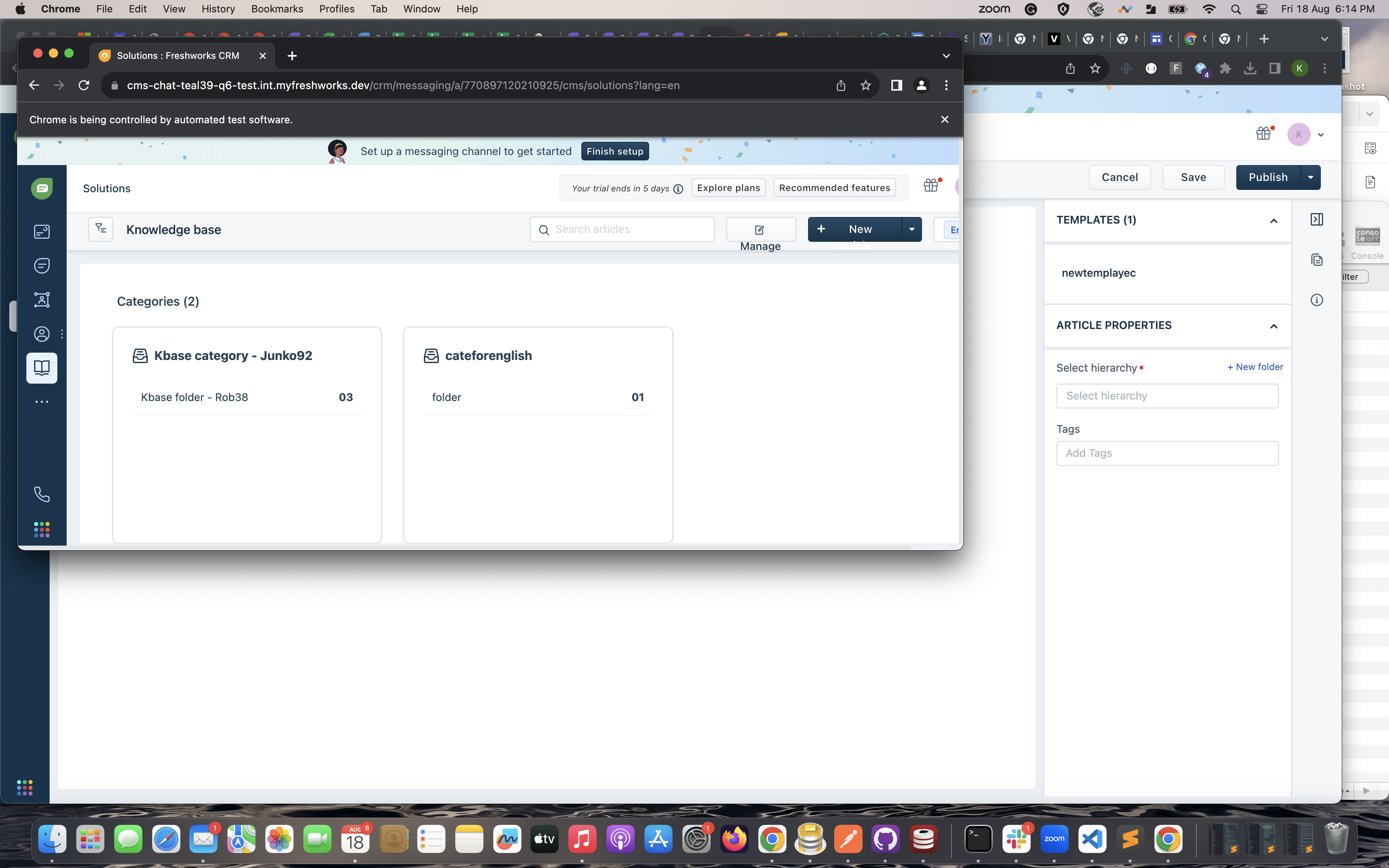The image size is (1389, 868).
Task: Click the Finish setup button
Action: click(615, 151)
